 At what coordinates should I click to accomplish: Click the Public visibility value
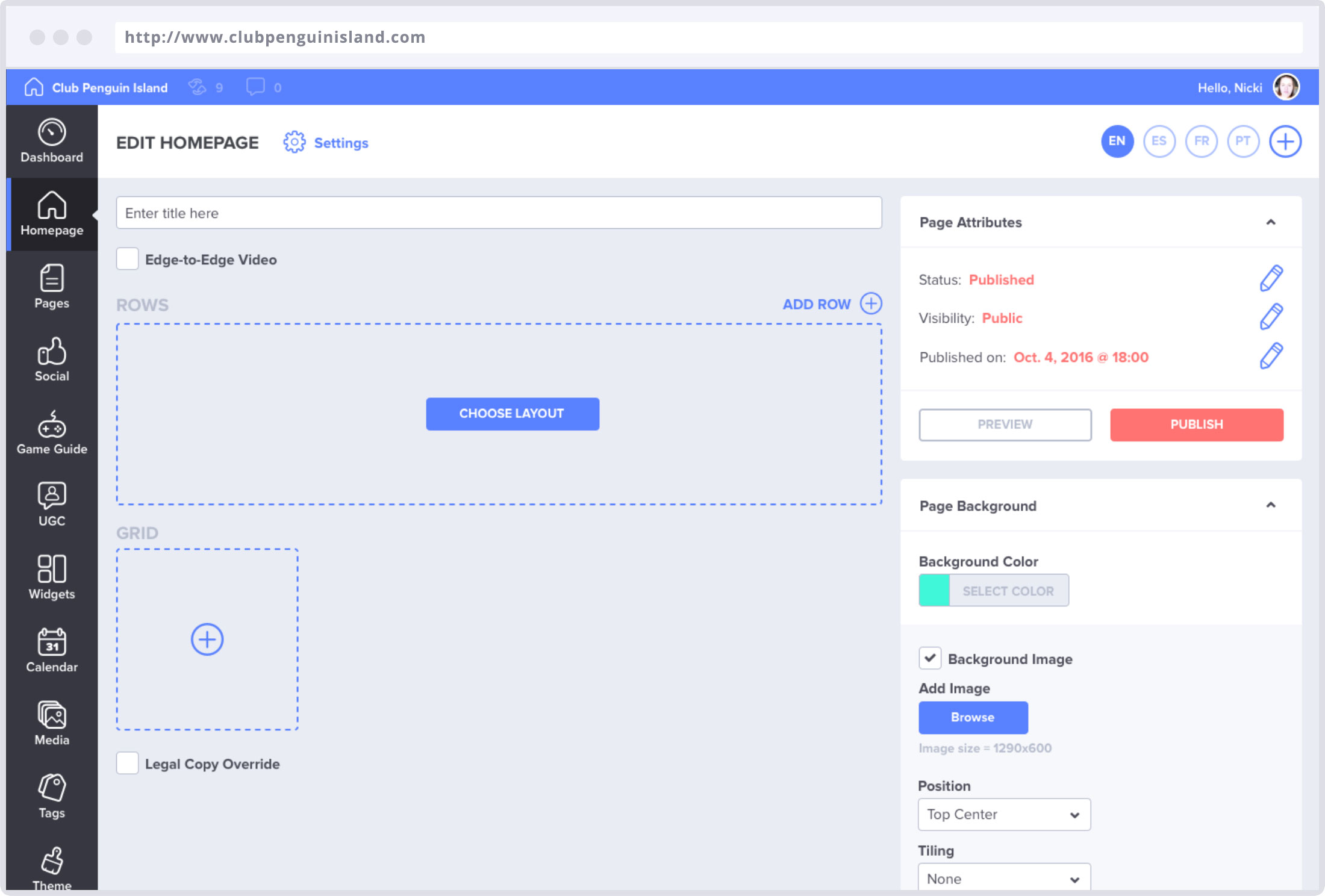point(1002,318)
